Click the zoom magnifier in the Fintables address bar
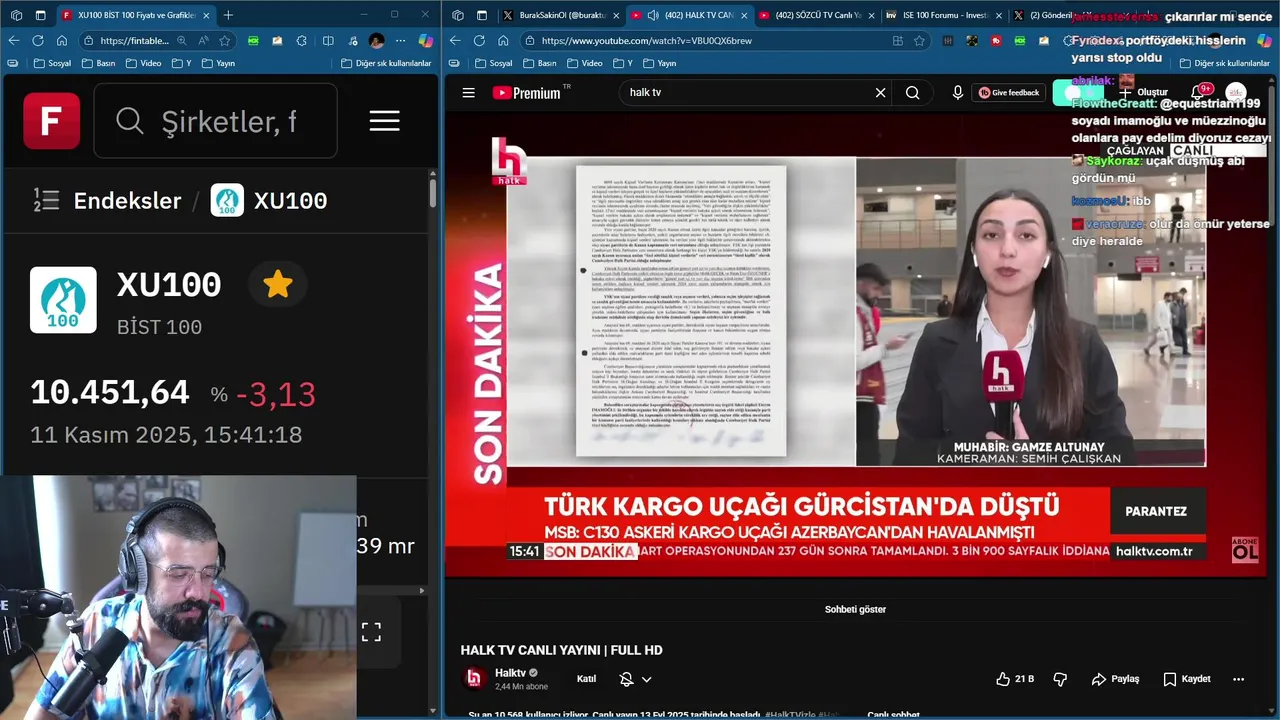 tap(182, 40)
